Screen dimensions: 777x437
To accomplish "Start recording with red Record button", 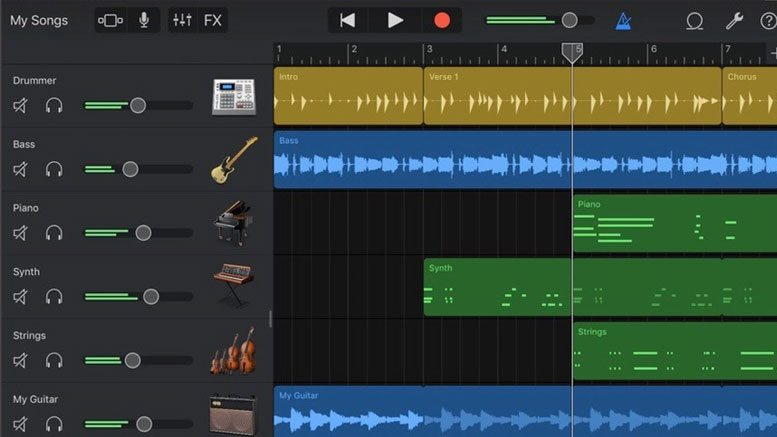I will point(442,20).
